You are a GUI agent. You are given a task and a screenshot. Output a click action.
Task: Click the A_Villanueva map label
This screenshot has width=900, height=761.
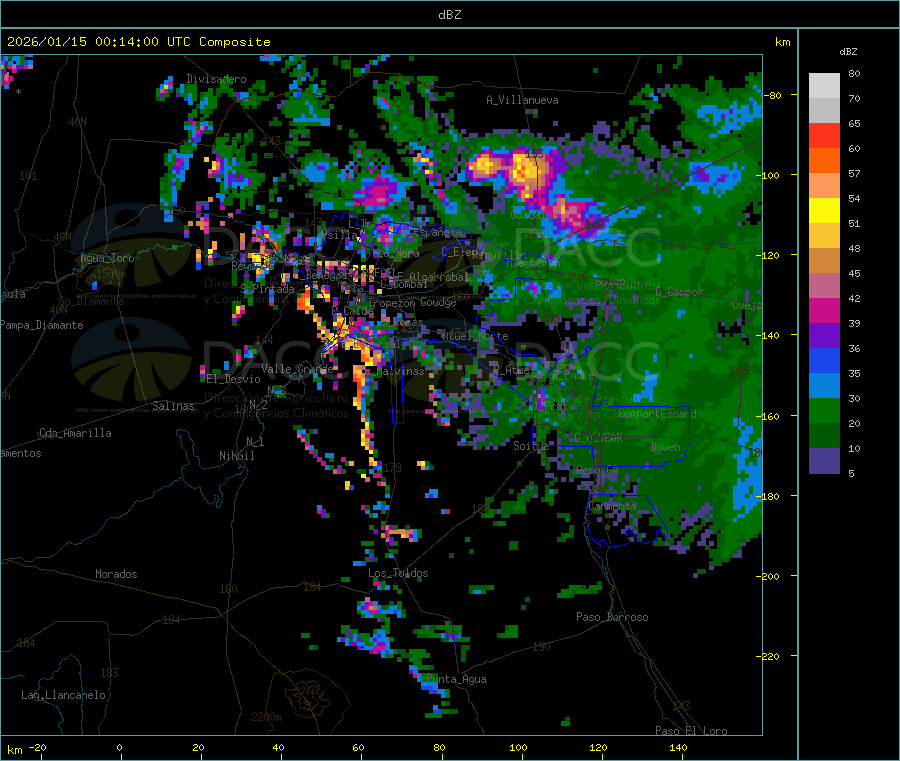(522, 100)
